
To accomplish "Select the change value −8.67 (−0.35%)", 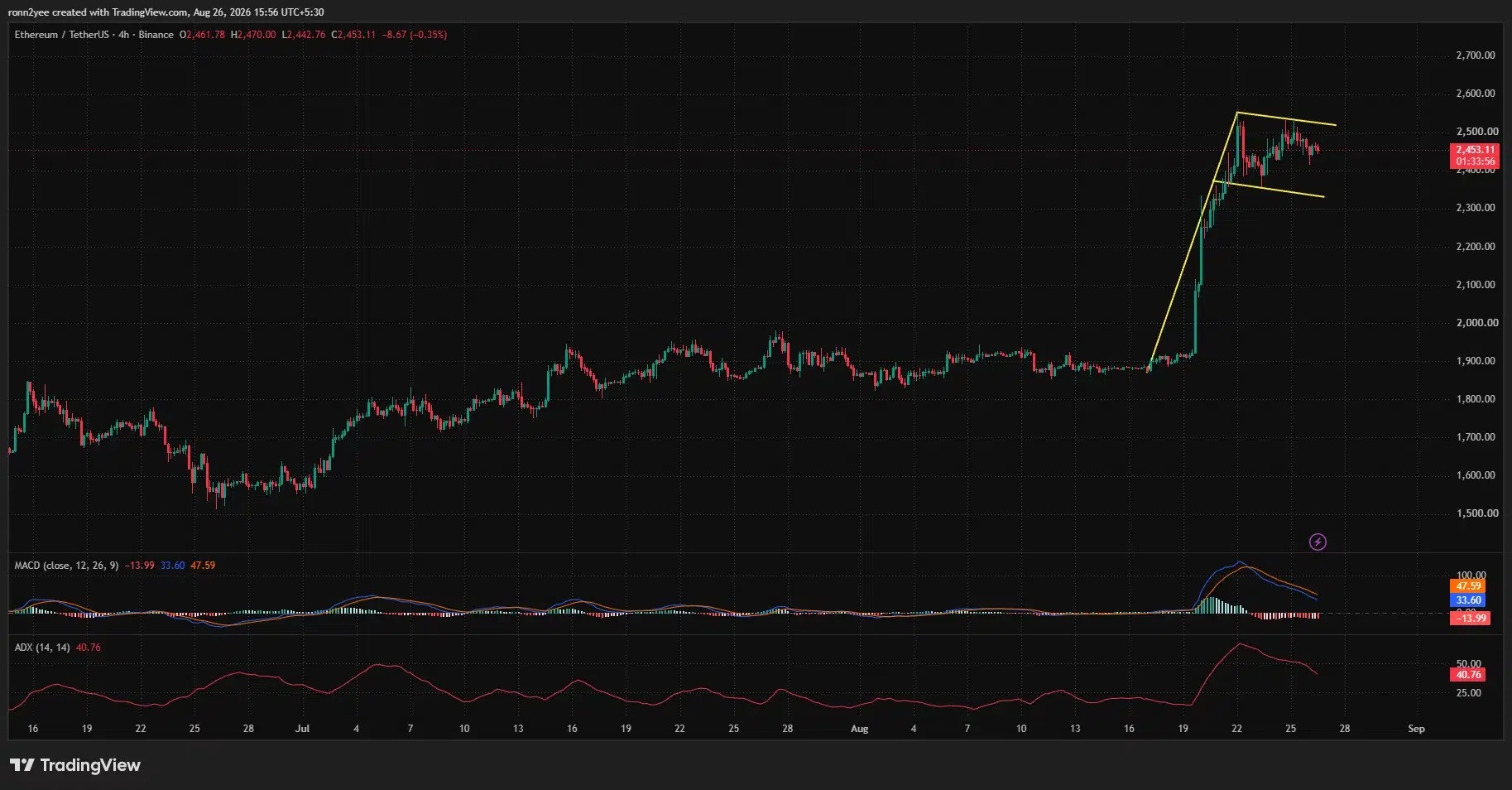I will (x=415, y=35).
